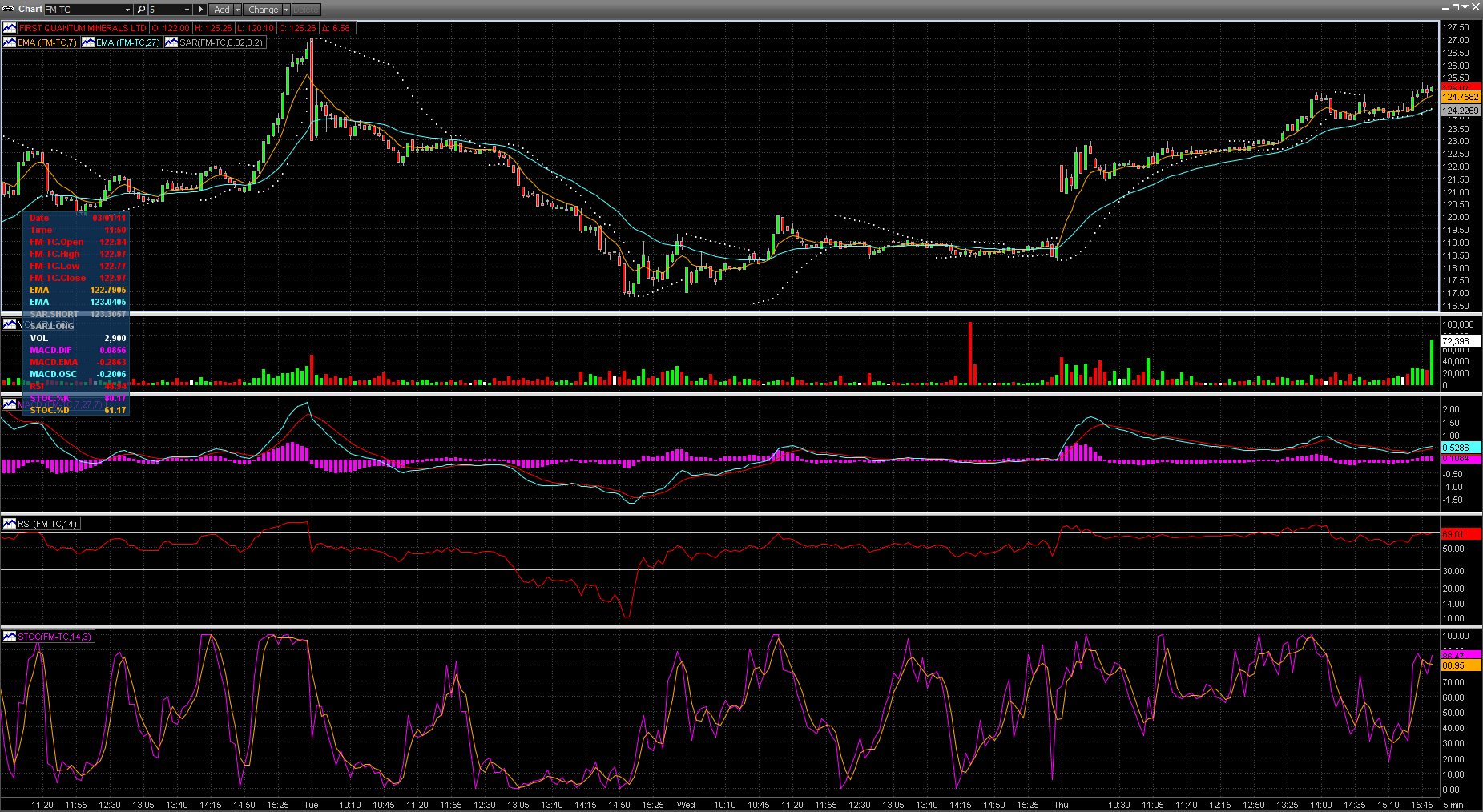Click the L: 120.10 low value
This screenshot has width=1483, height=812.
click(x=256, y=28)
